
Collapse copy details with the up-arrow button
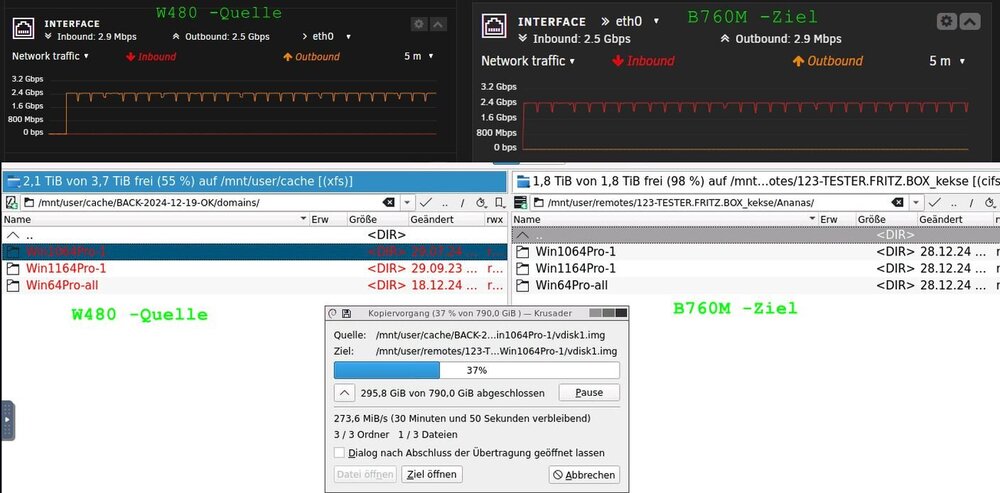coord(344,392)
